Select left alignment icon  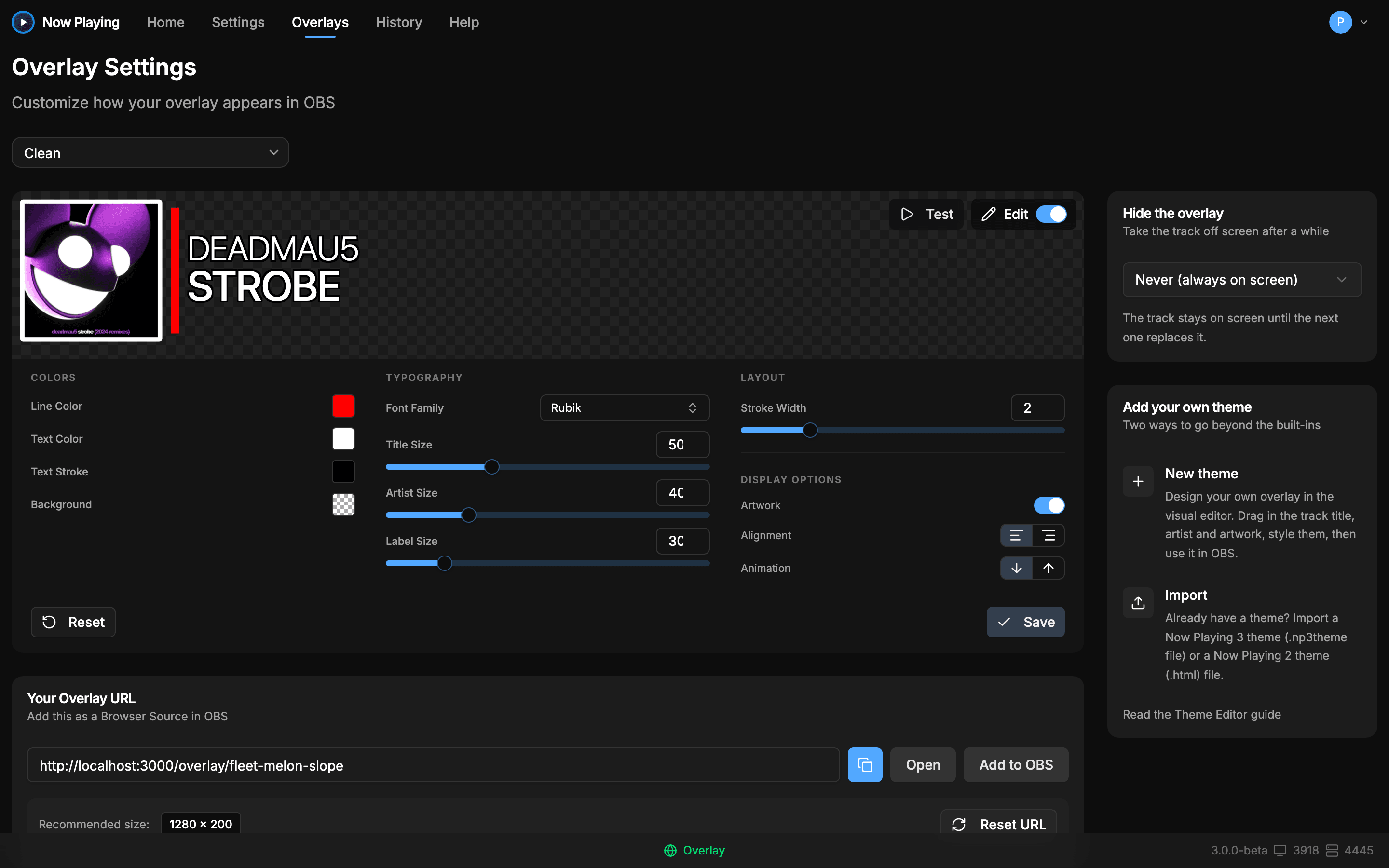pos(1016,535)
